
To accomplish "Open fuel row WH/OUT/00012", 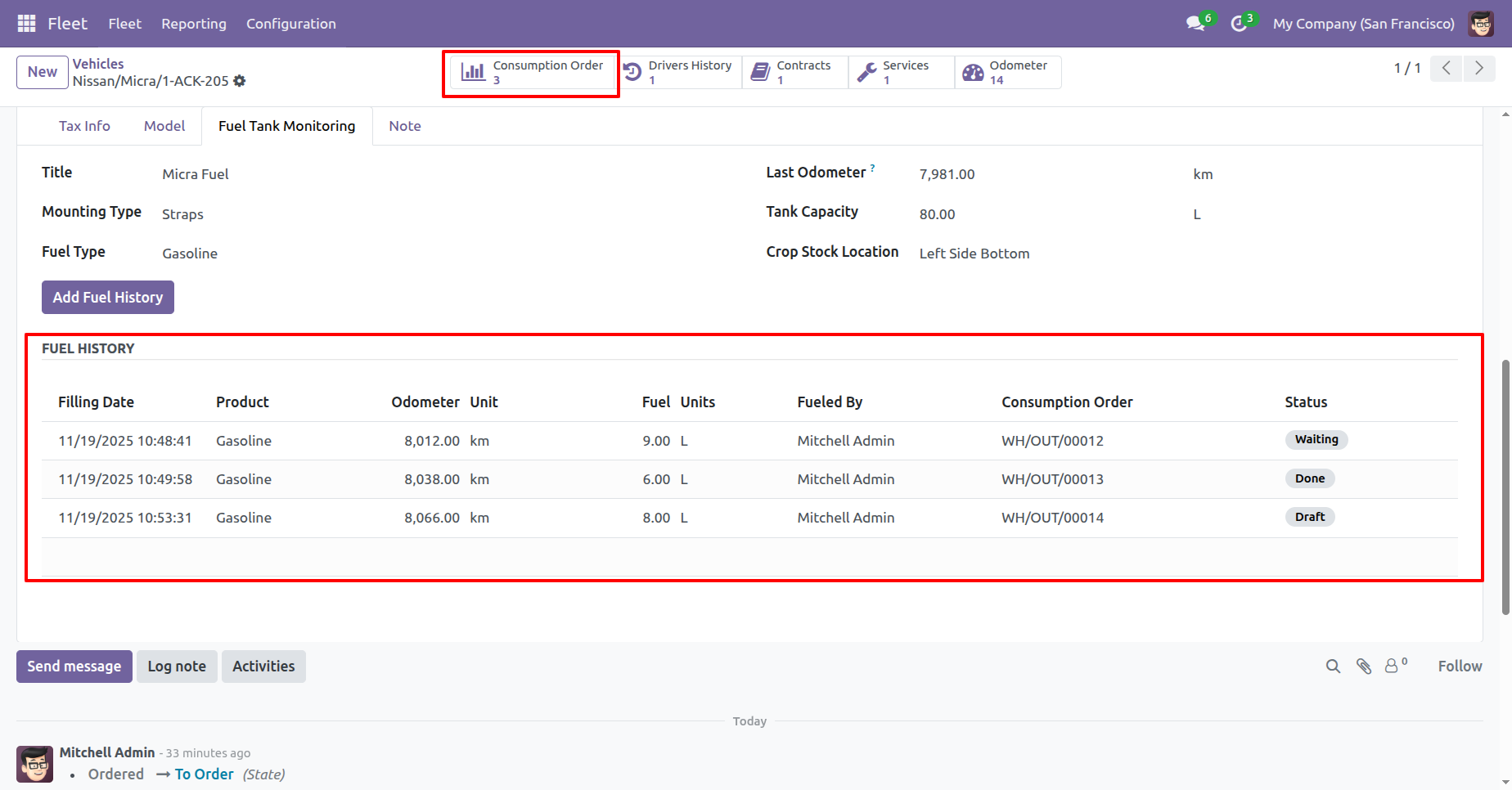I will 749,441.
